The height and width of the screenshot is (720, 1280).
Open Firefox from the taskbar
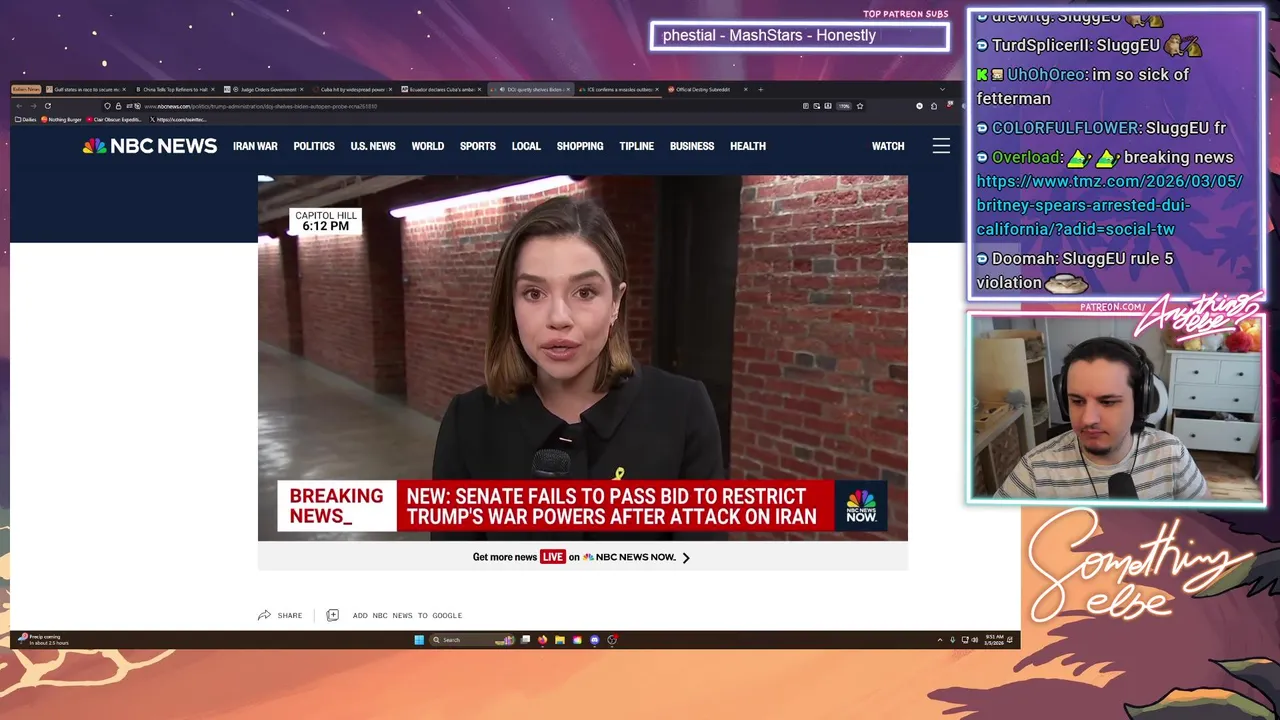pos(542,640)
